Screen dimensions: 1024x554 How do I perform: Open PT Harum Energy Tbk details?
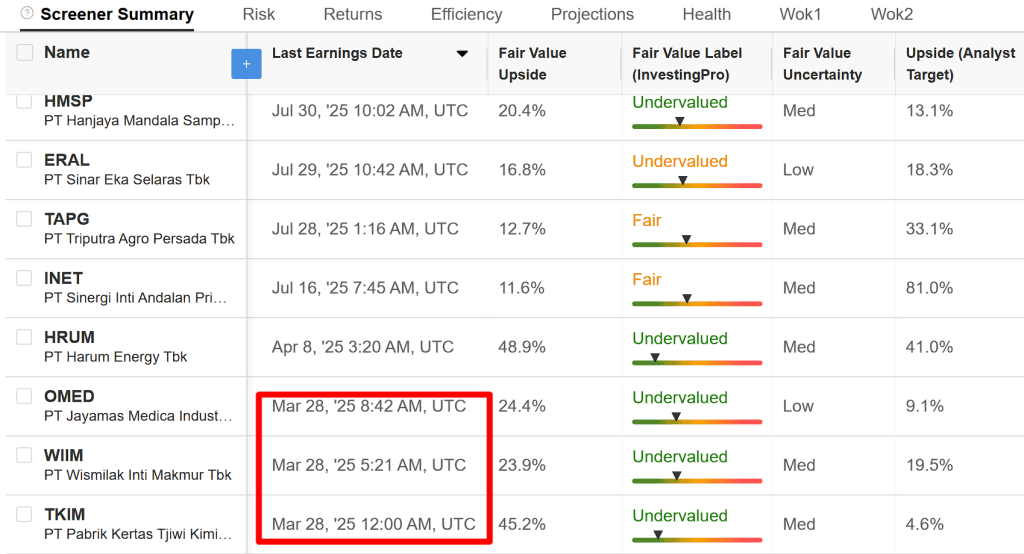coord(115,357)
